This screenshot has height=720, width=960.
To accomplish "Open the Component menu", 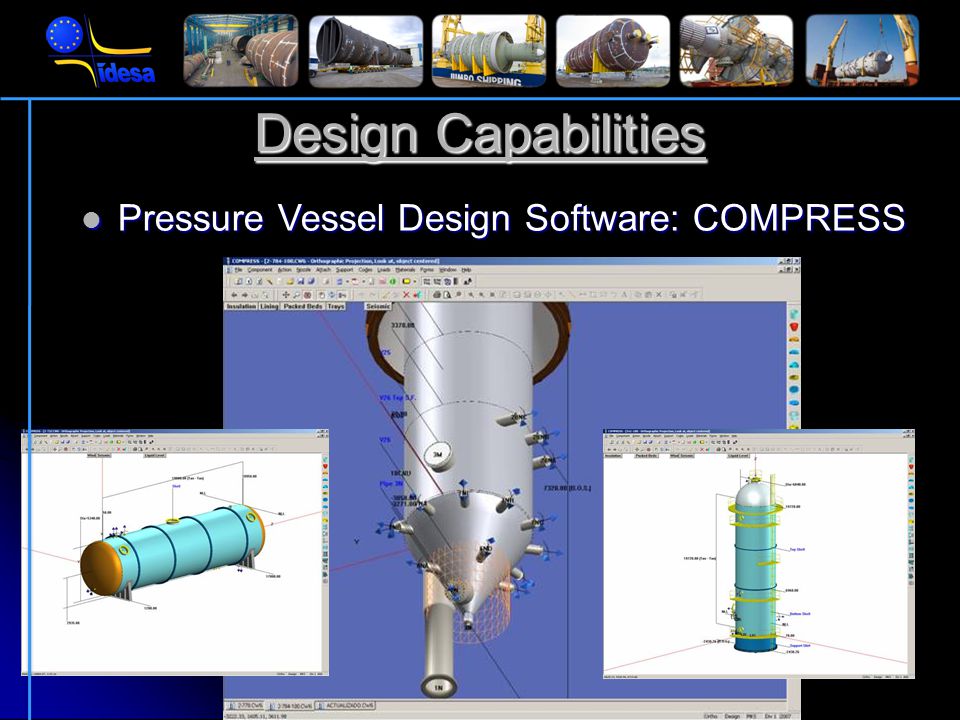I will (x=260, y=269).
